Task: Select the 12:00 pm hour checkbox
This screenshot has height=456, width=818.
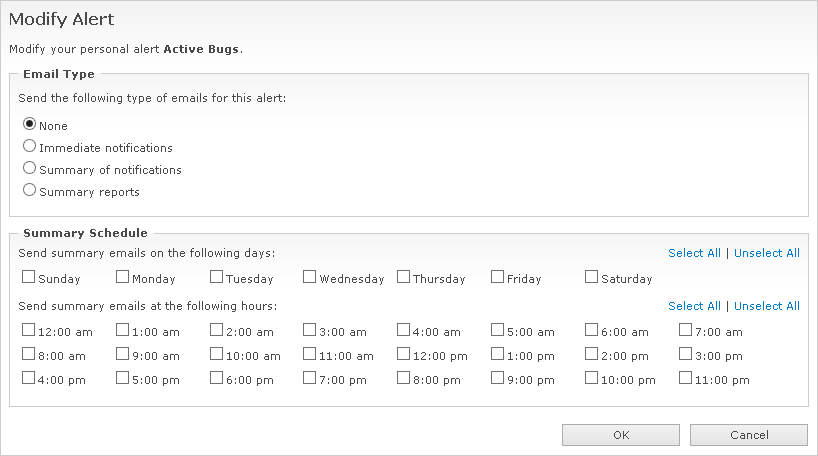Action: click(404, 355)
